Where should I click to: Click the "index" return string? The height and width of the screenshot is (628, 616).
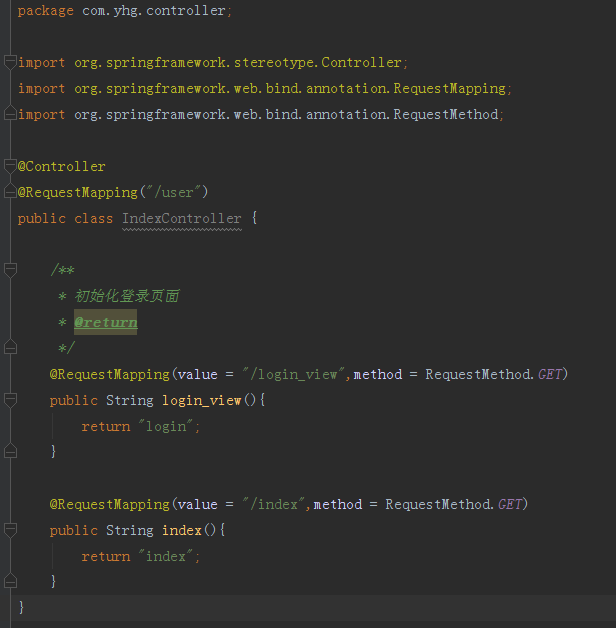tap(166, 556)
